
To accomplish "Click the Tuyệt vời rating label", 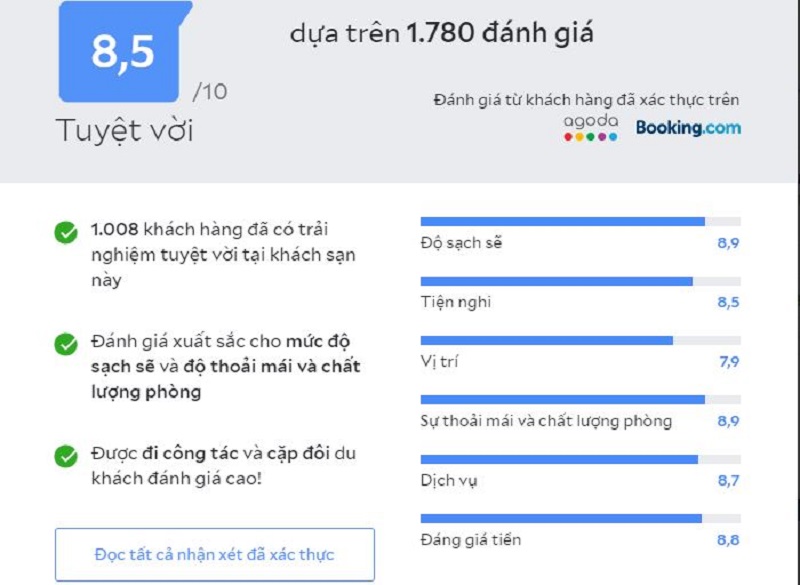I will [124, 131].
